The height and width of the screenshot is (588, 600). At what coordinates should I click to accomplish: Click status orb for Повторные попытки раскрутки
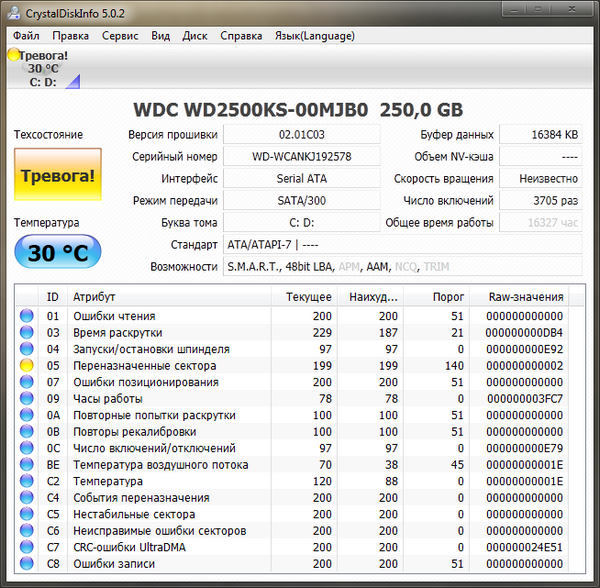pyautogui.click(x=26, y=415)
